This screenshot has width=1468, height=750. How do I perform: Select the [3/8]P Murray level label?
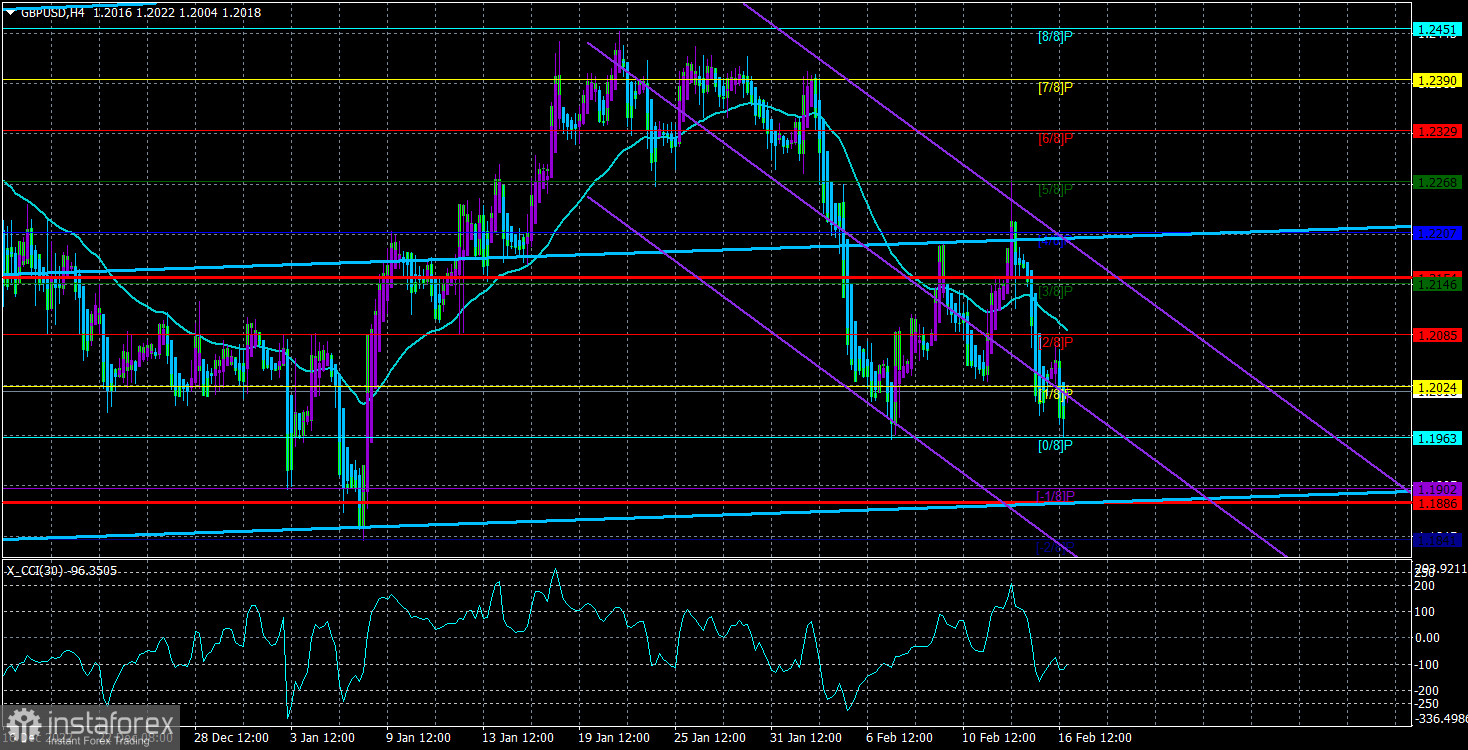pos(1056,291)
